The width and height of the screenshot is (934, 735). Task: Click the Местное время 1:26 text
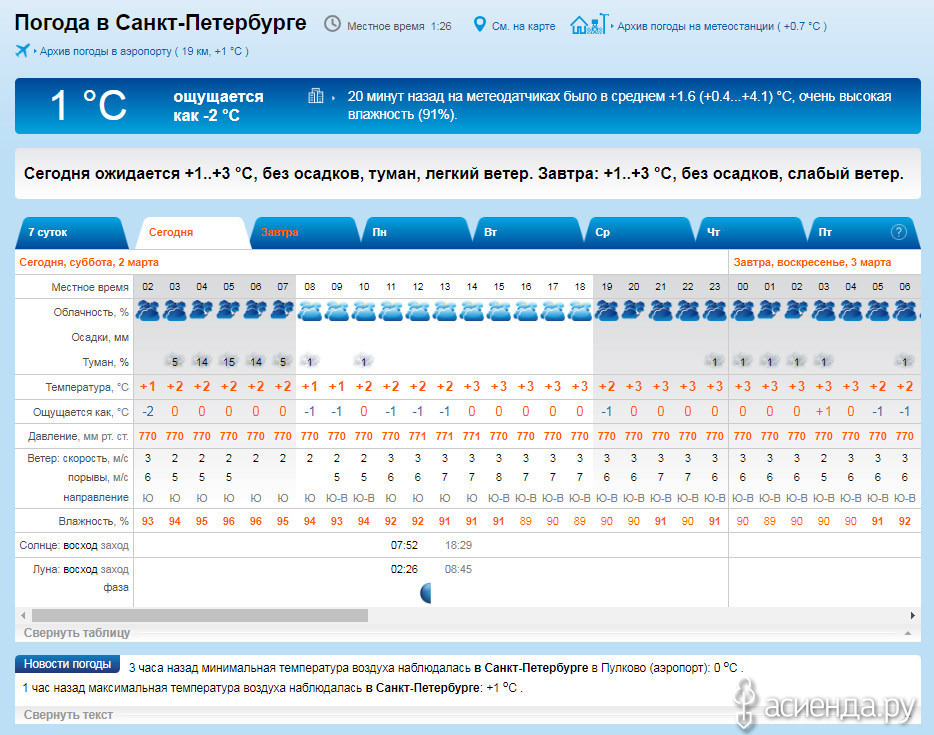pyautogui.click(x=399, y=26)
